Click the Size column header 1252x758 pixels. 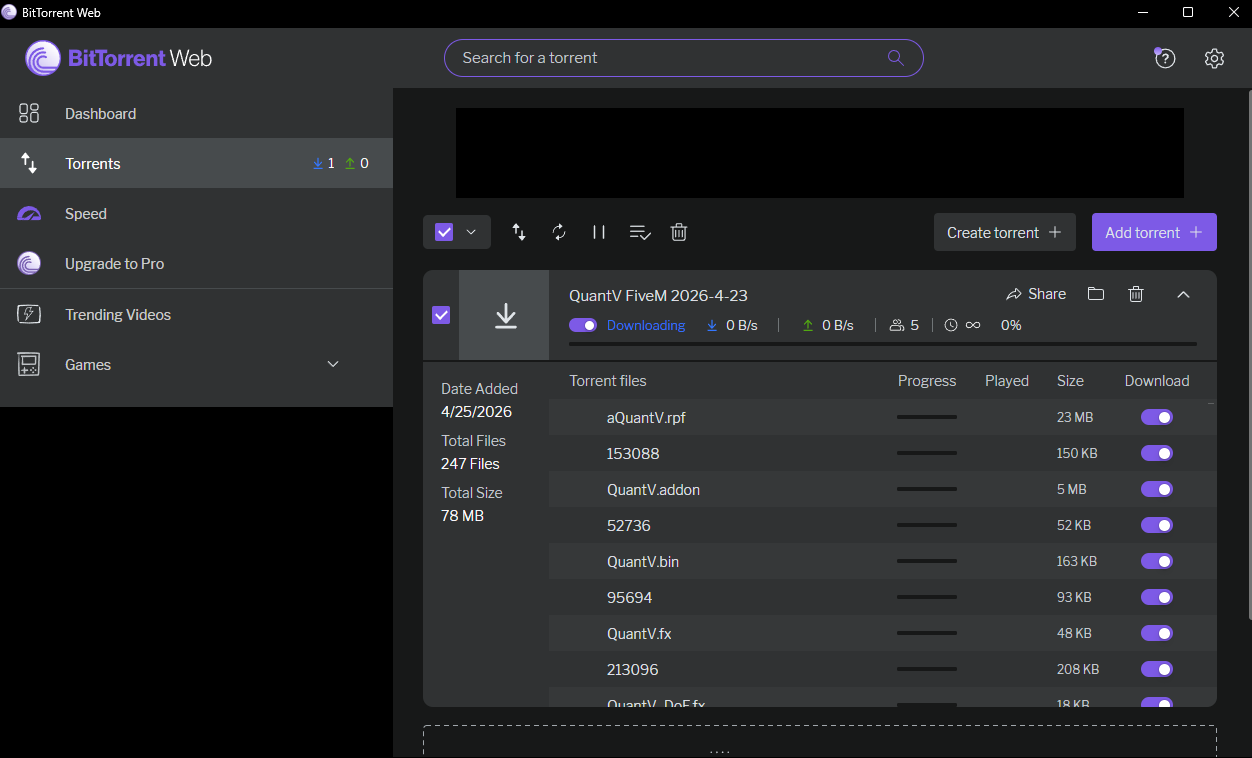click(x=1070, y=381)
